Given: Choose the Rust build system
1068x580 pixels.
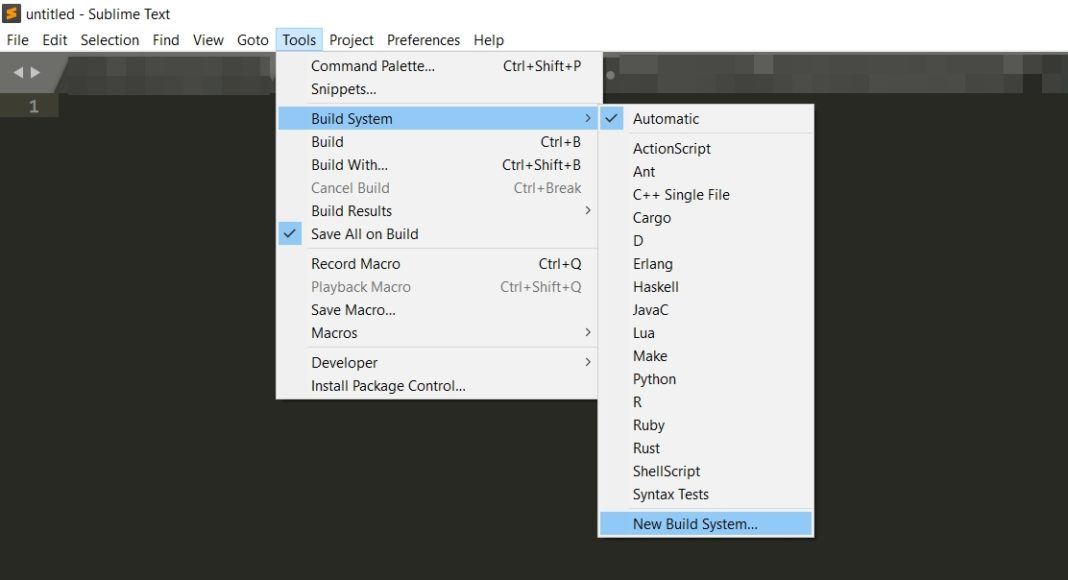Looking at the screenshot, I should pos(646,448).
